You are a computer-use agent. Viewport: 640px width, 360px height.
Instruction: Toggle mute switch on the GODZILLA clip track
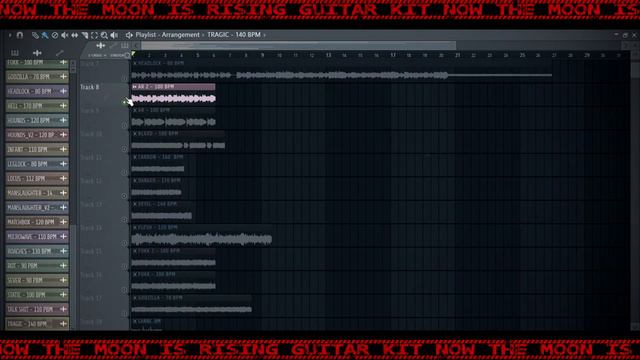click(124, 314)
